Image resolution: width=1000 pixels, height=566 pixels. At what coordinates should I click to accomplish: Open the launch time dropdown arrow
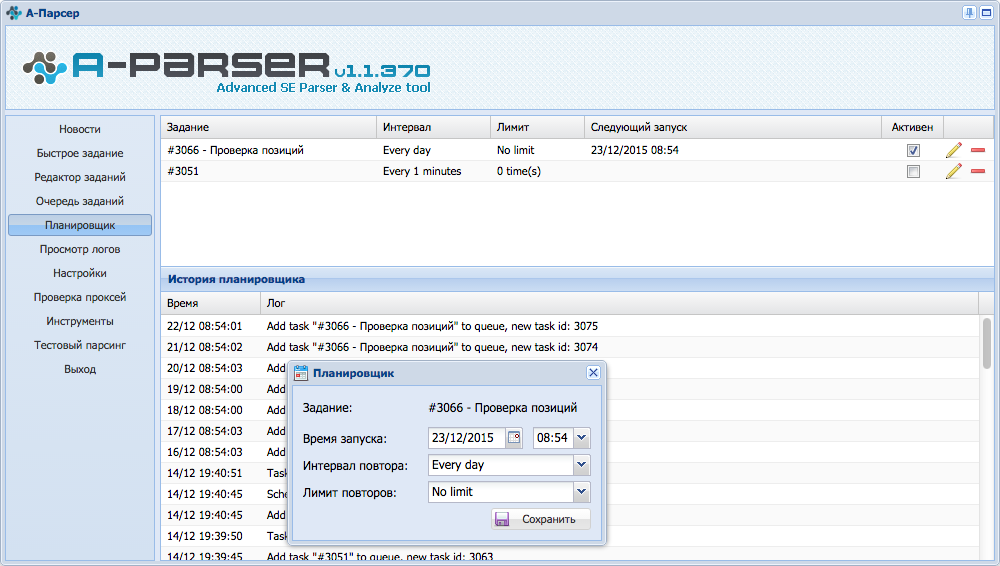click(582, 438)
